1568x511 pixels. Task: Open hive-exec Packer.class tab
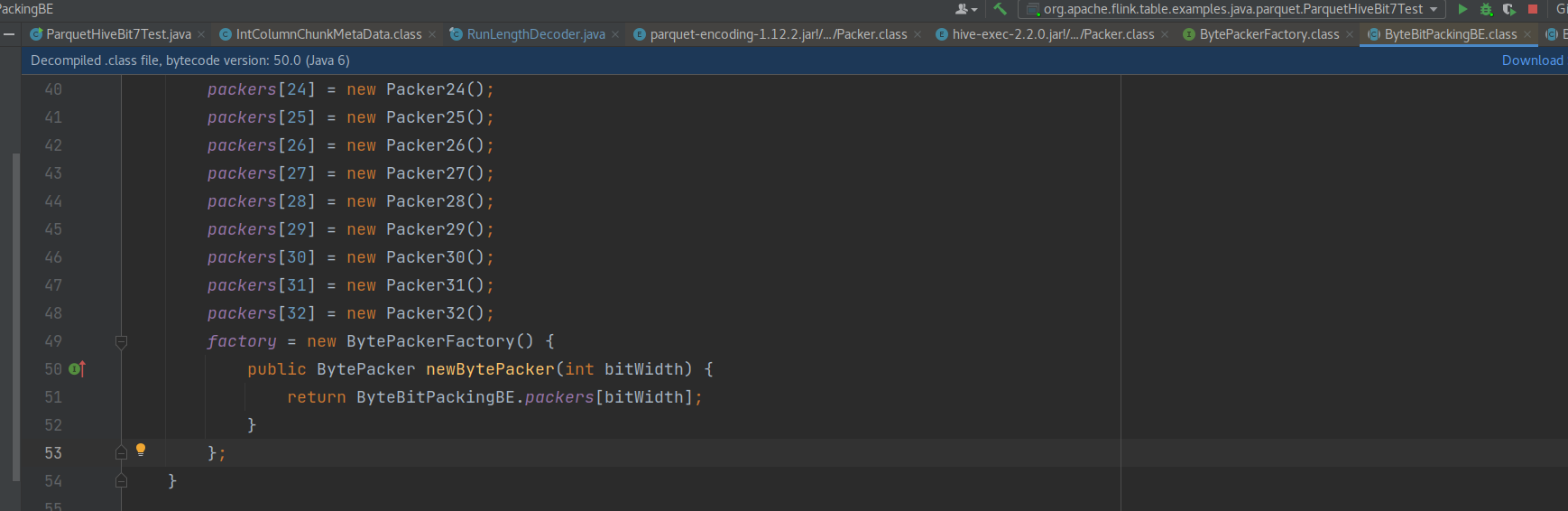(1053, 34)
